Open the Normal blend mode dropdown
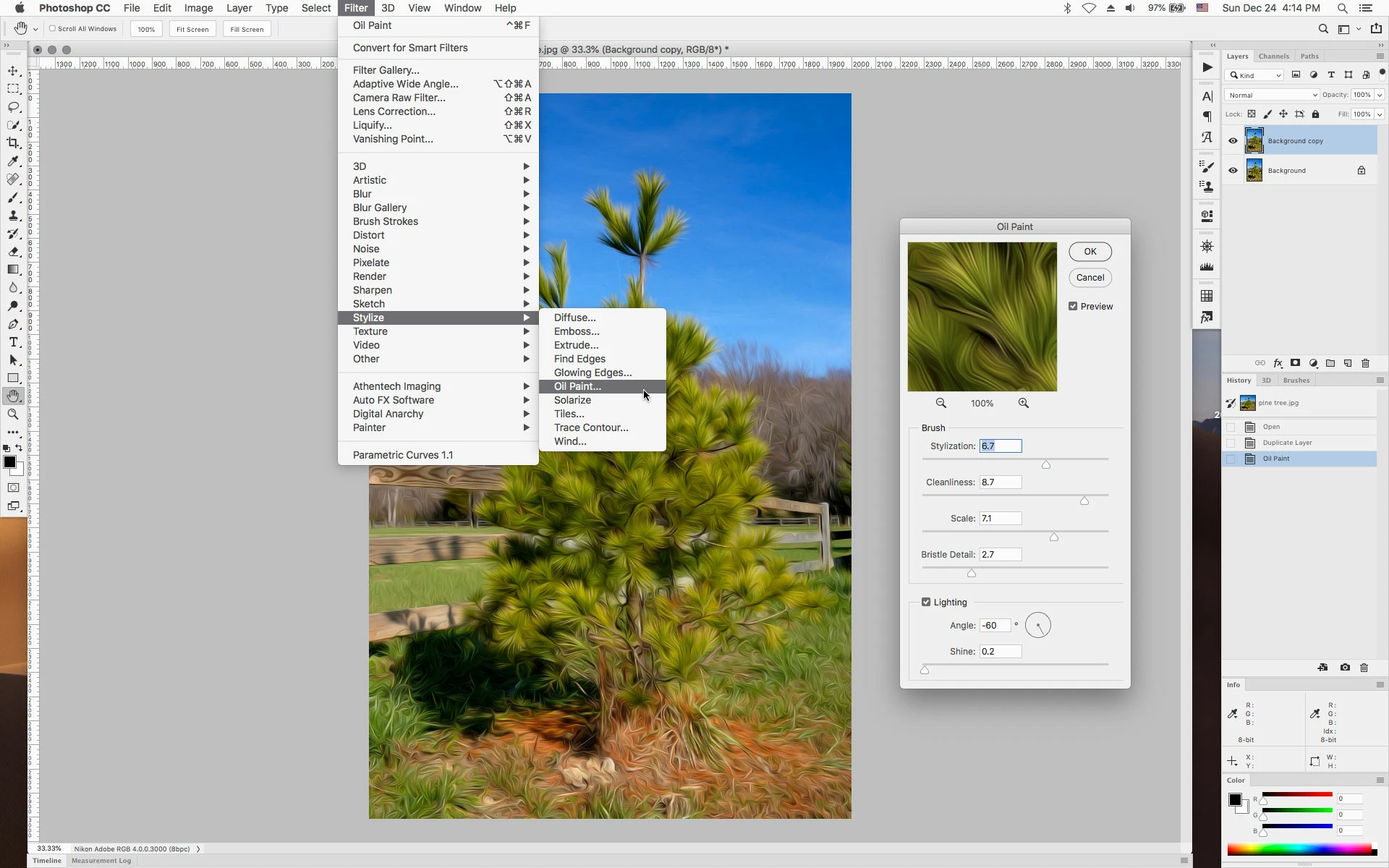Viewport: 1389px width, 868px height. coord(1272,95)
